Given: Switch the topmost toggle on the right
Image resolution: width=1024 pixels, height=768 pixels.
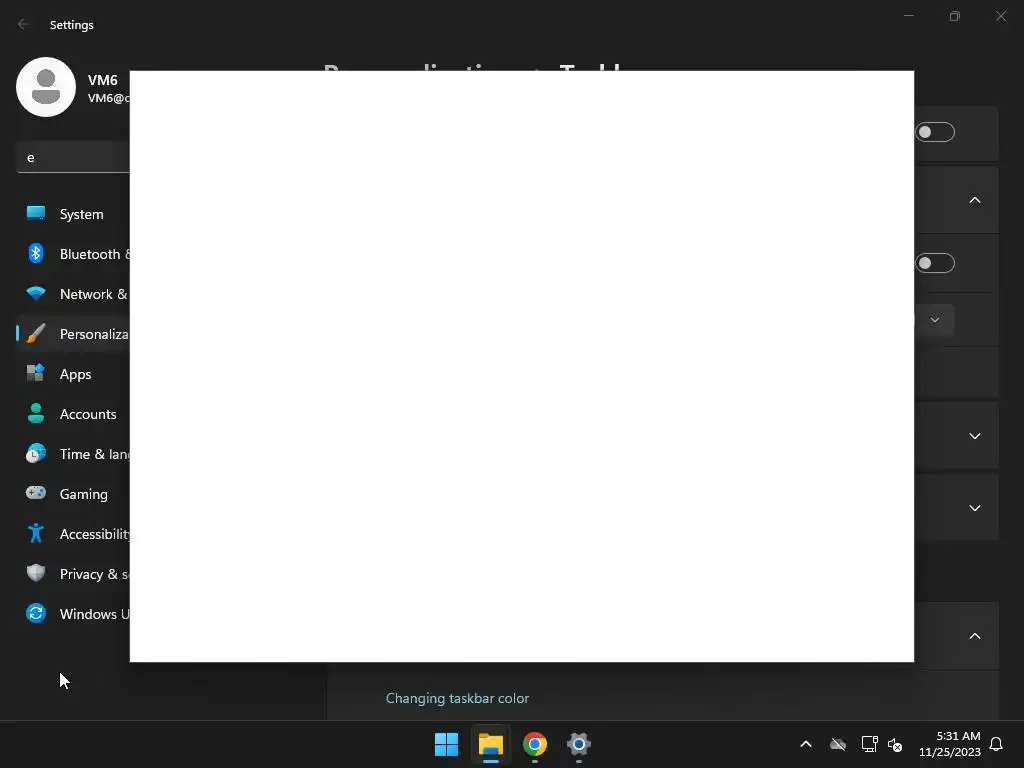Looking at the screenshot, I should tap(935, 133).
